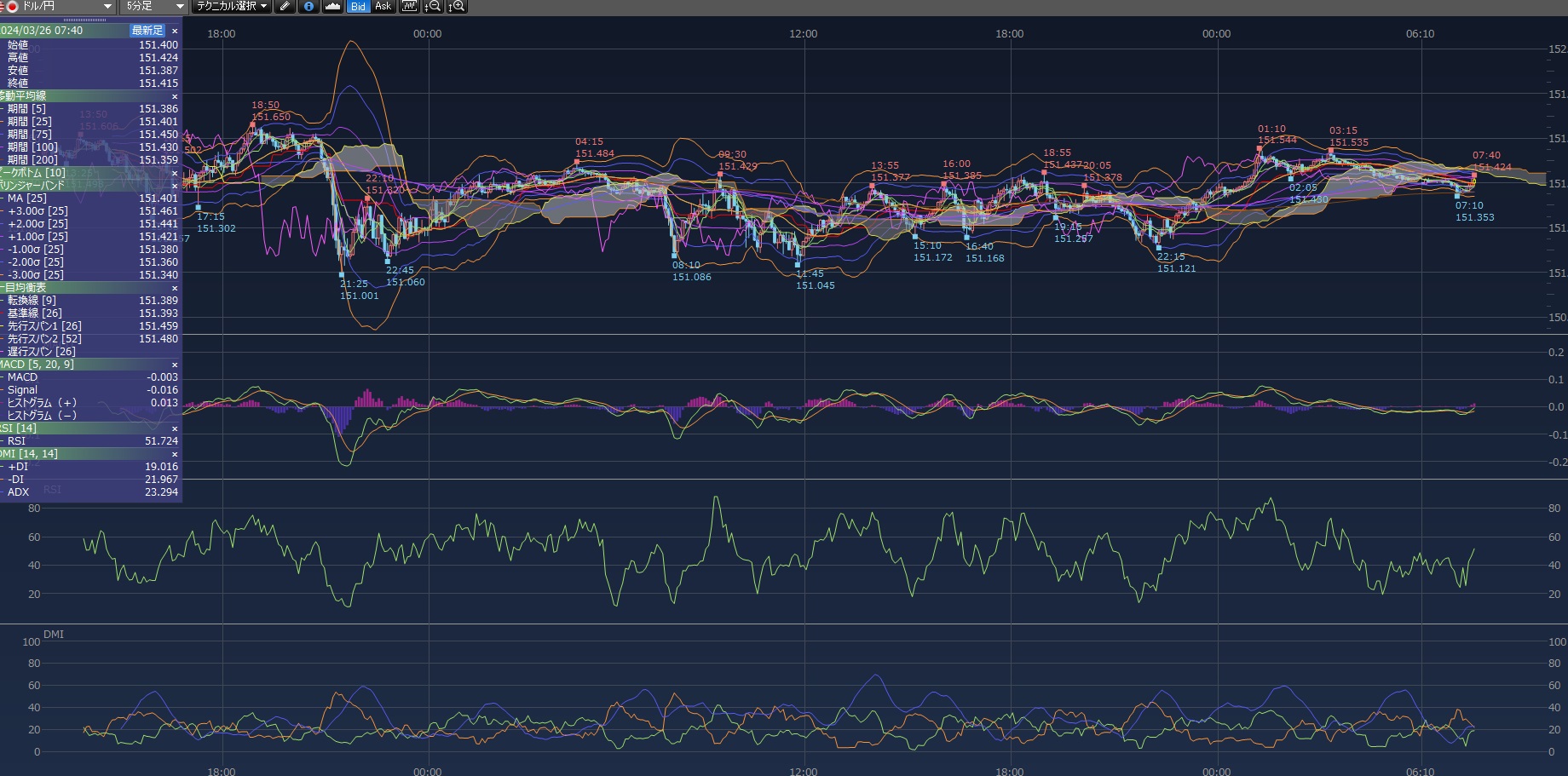Click the drag handle above the data panel
Screen dimensions: 1568x776
(x=85, y=20)
